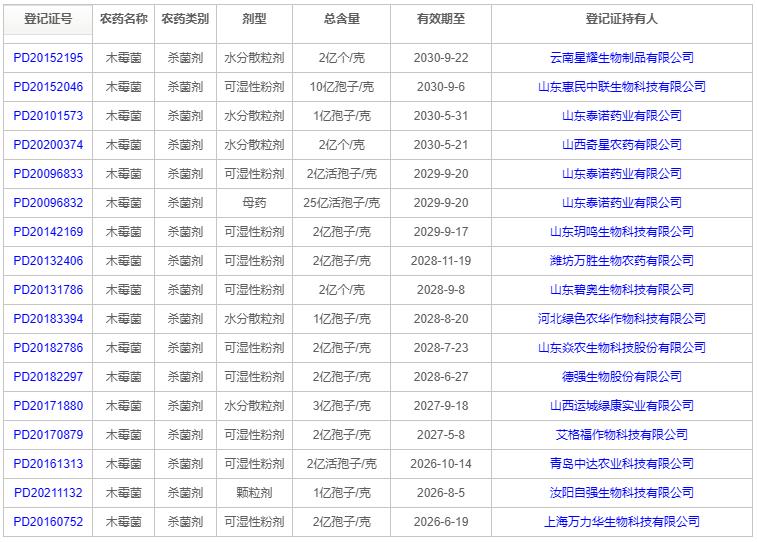Open 山东焱农生物科技股份有限公司 holder link

(622, 347)
